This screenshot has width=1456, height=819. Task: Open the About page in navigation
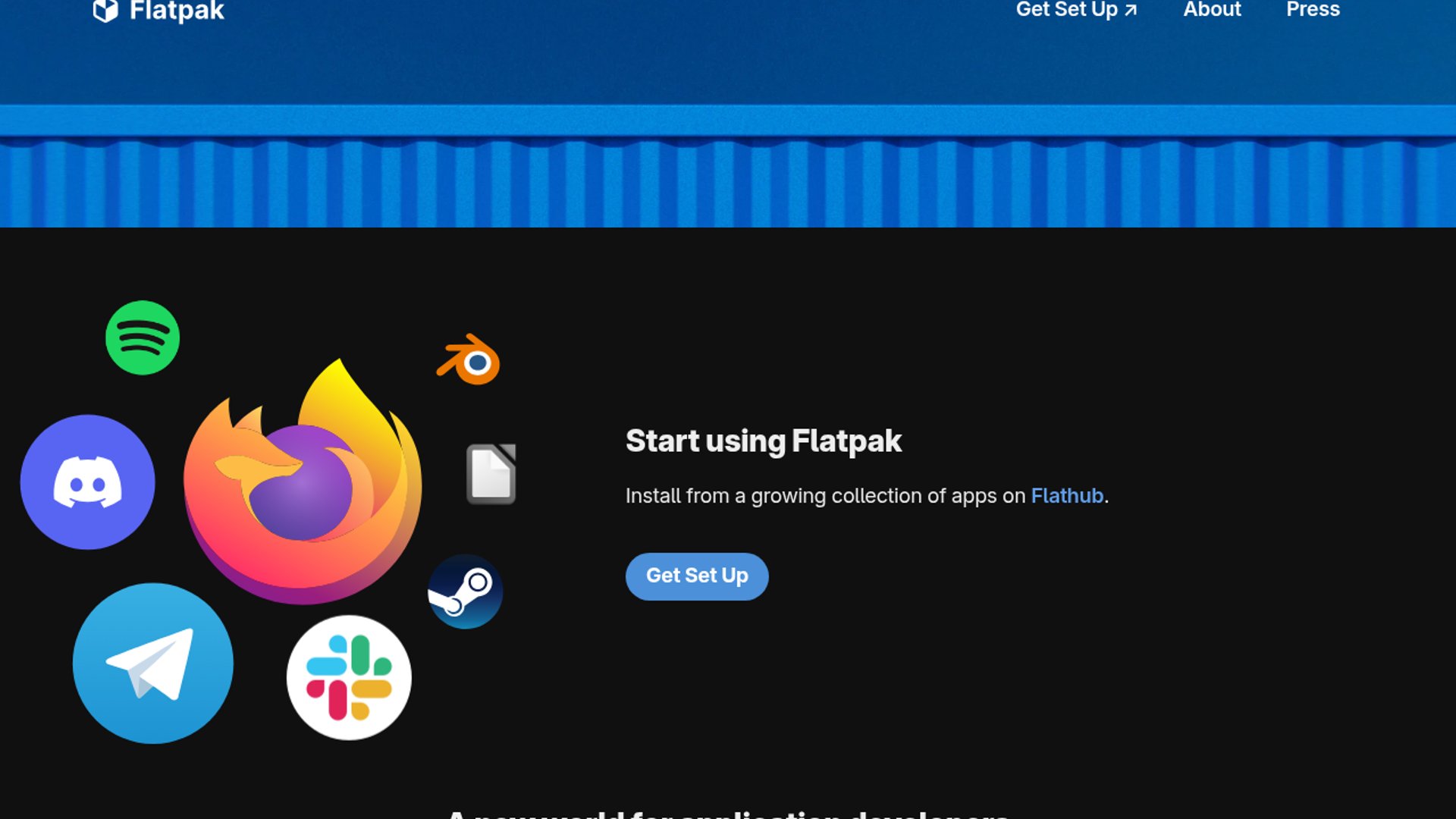click(1212, 10)
